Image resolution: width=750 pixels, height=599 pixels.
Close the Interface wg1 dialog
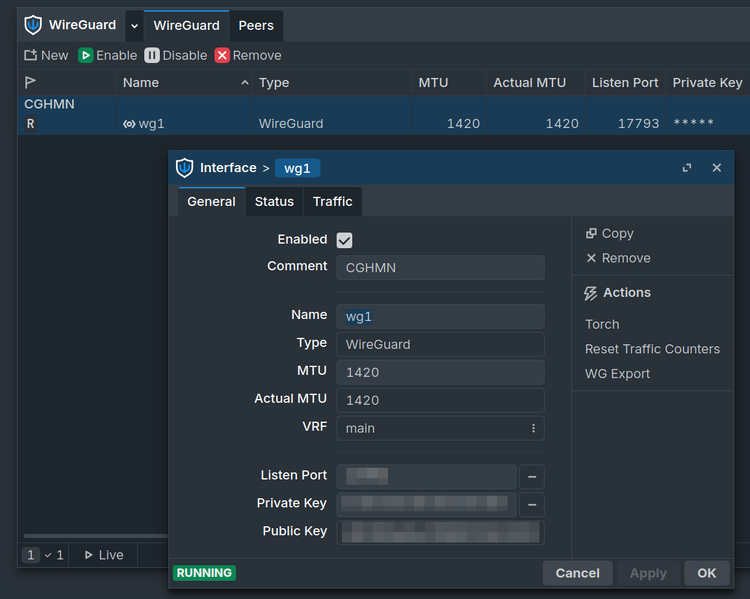pos(717,168)
